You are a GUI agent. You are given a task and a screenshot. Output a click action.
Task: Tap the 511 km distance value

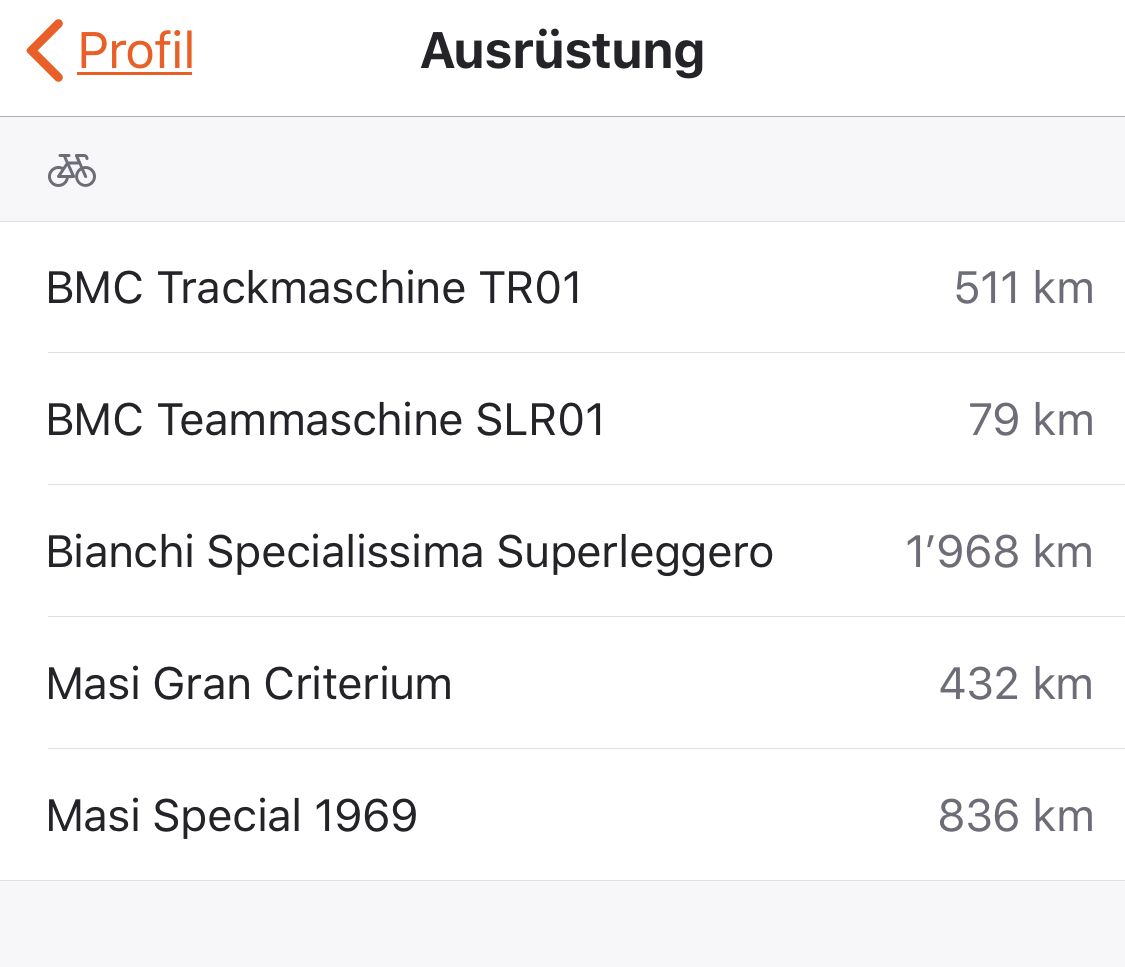[1023, 288]
